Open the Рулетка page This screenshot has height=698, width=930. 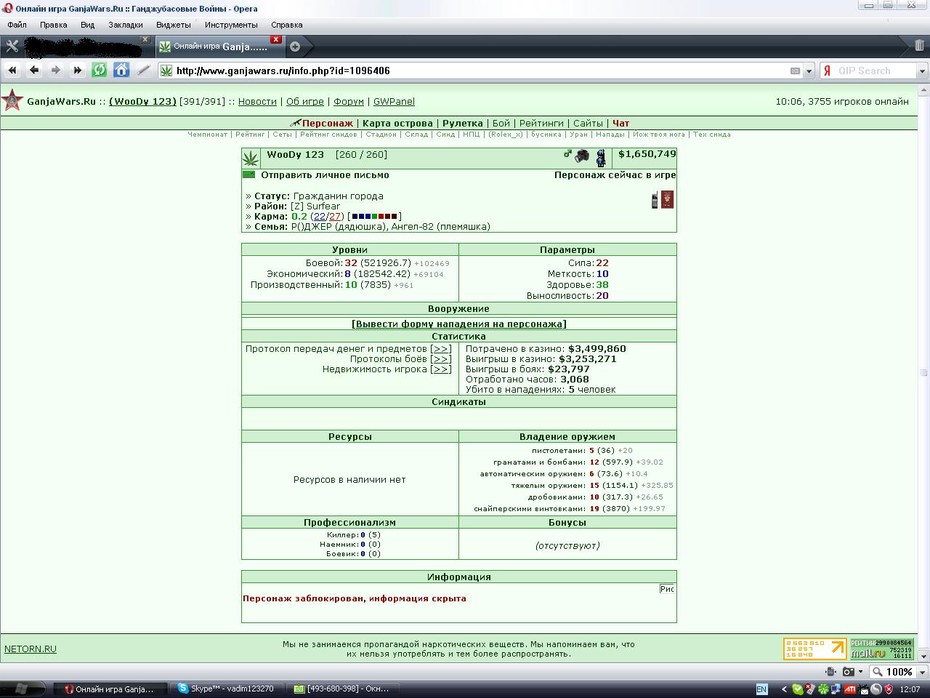pos(463,123)
